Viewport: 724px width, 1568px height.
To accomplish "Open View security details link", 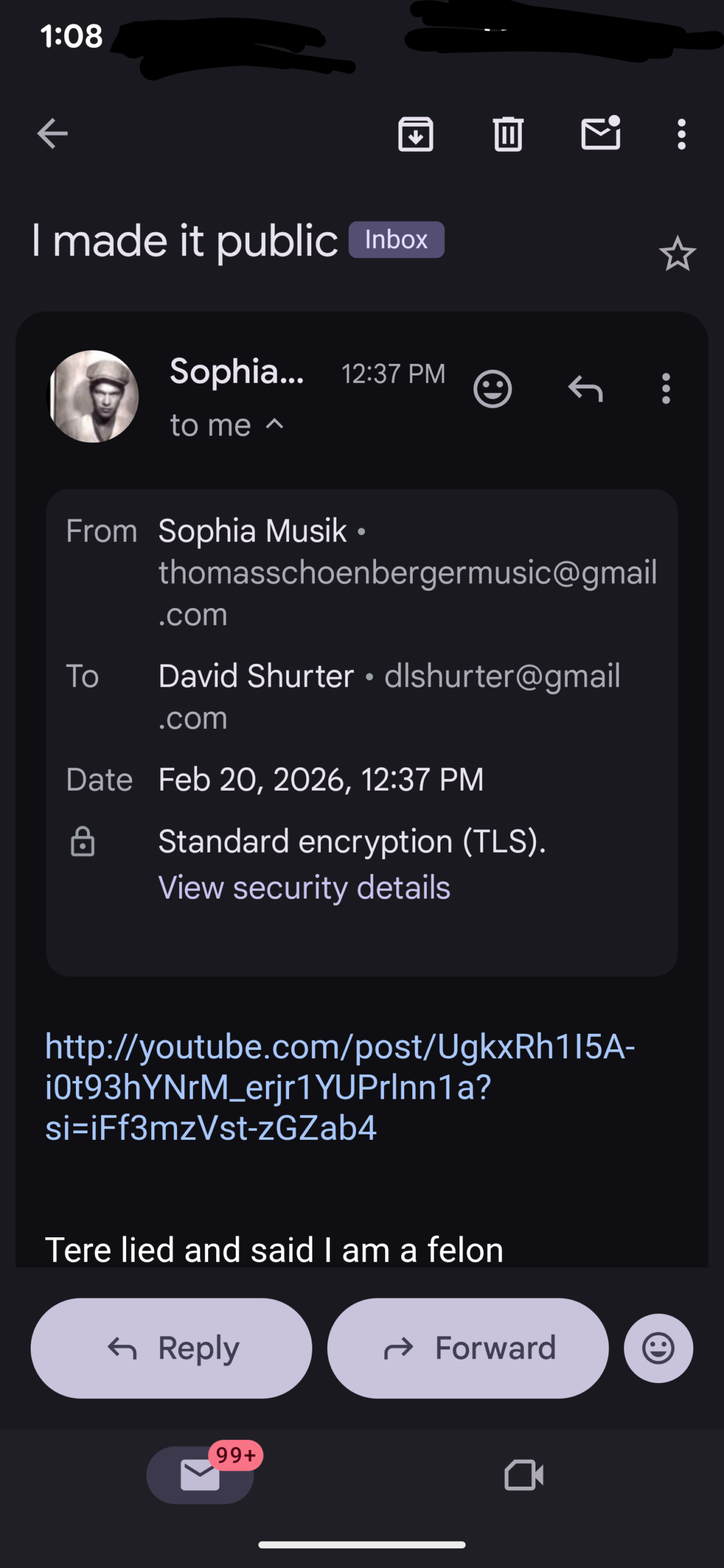I will click(x=304, y=888).
